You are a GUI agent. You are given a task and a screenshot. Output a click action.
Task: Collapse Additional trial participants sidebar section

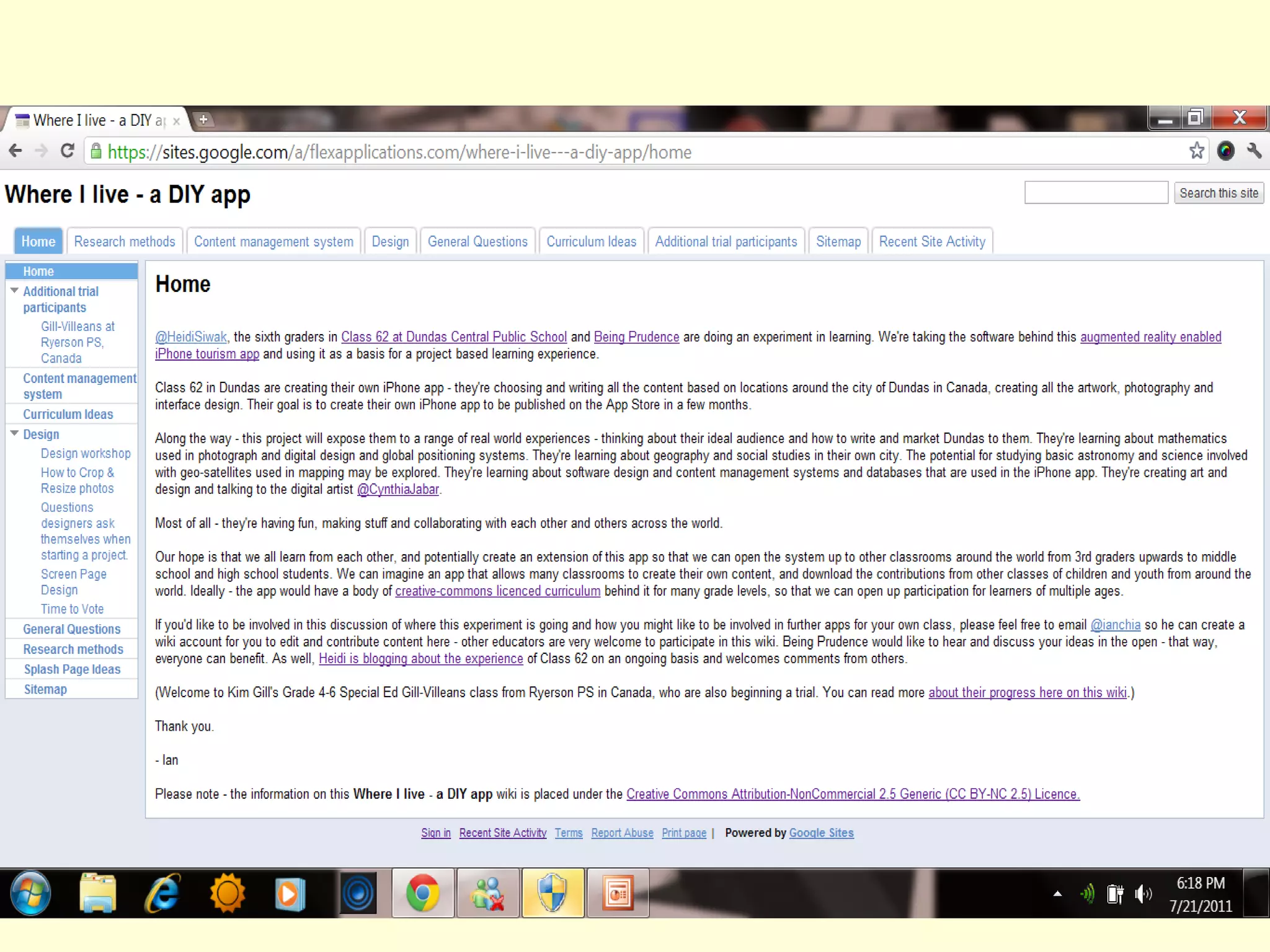pos(14,291)
